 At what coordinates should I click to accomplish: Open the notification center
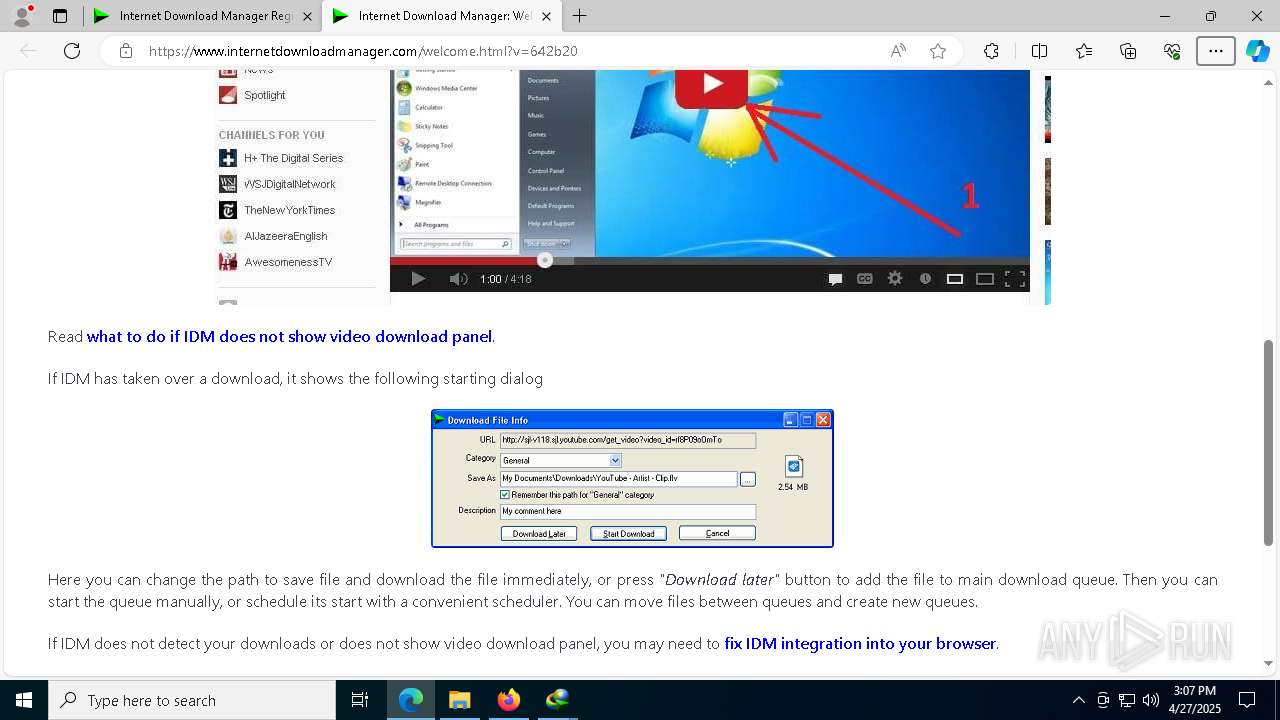(x=1247, y=700)
